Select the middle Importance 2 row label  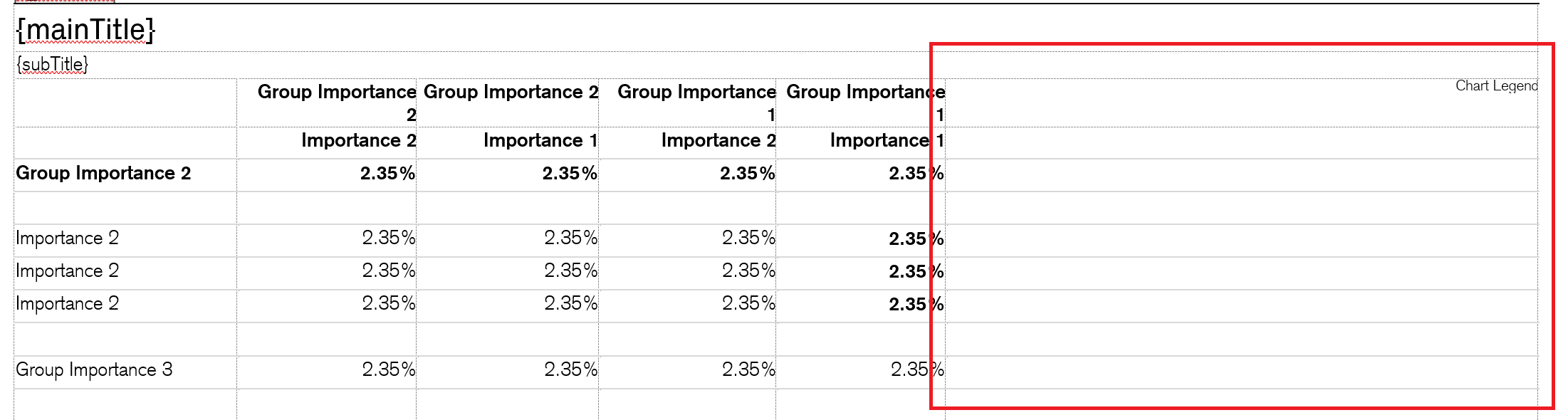[67, 271]
